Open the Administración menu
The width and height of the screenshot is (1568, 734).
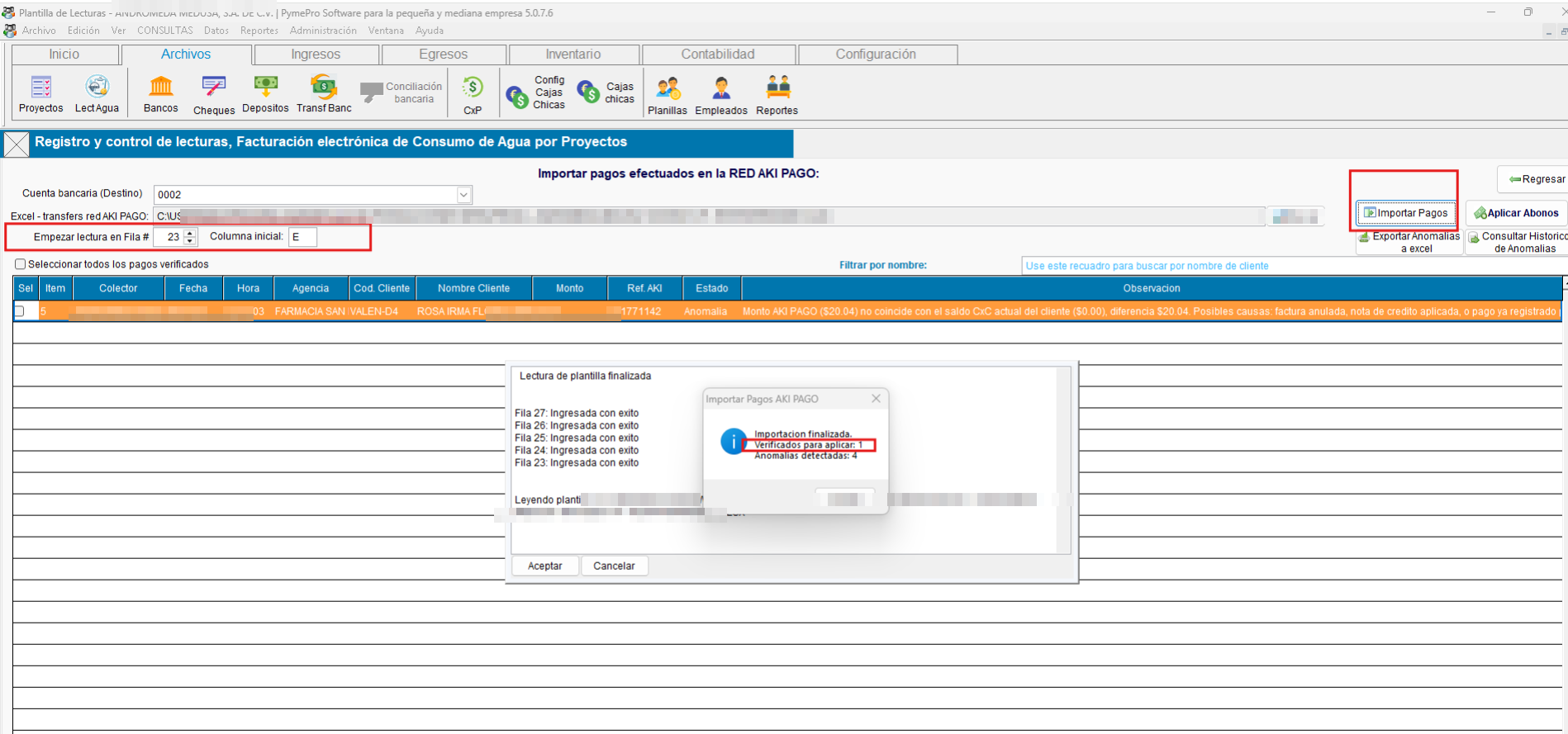(323, 31)
